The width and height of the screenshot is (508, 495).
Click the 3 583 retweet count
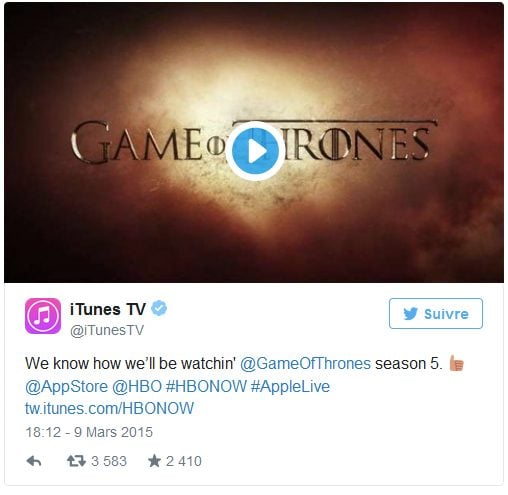[x=109, y=461]
